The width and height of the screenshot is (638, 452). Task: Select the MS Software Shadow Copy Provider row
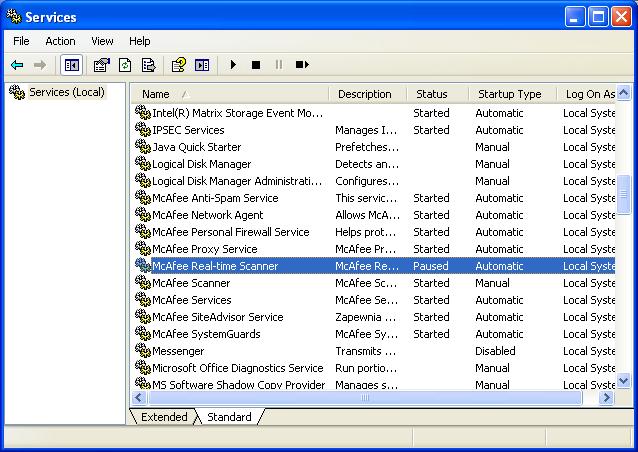[x=374, y=384]
